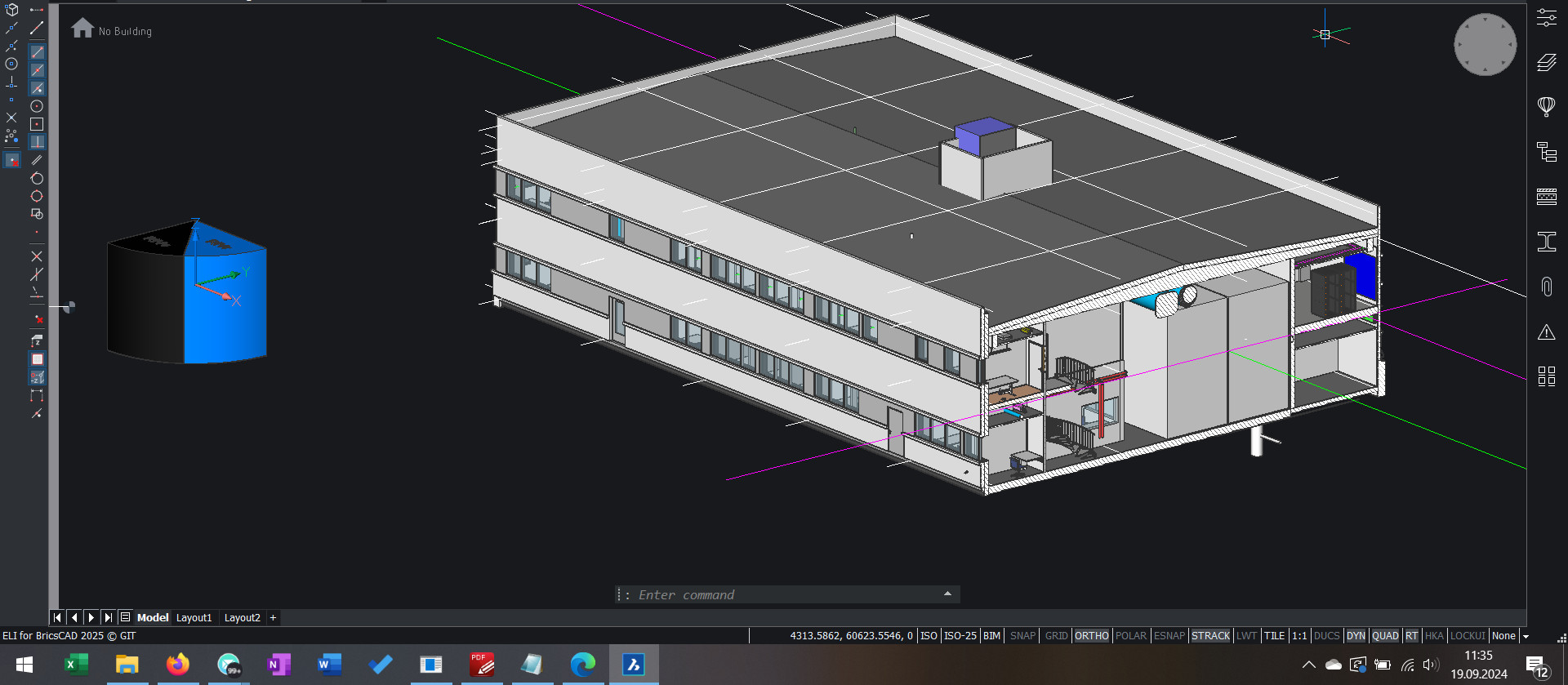Viewport: 1568px width, 685px height.
Task: Toggle QUAD cursor menu in status bar
Action: pos(1385,635)
